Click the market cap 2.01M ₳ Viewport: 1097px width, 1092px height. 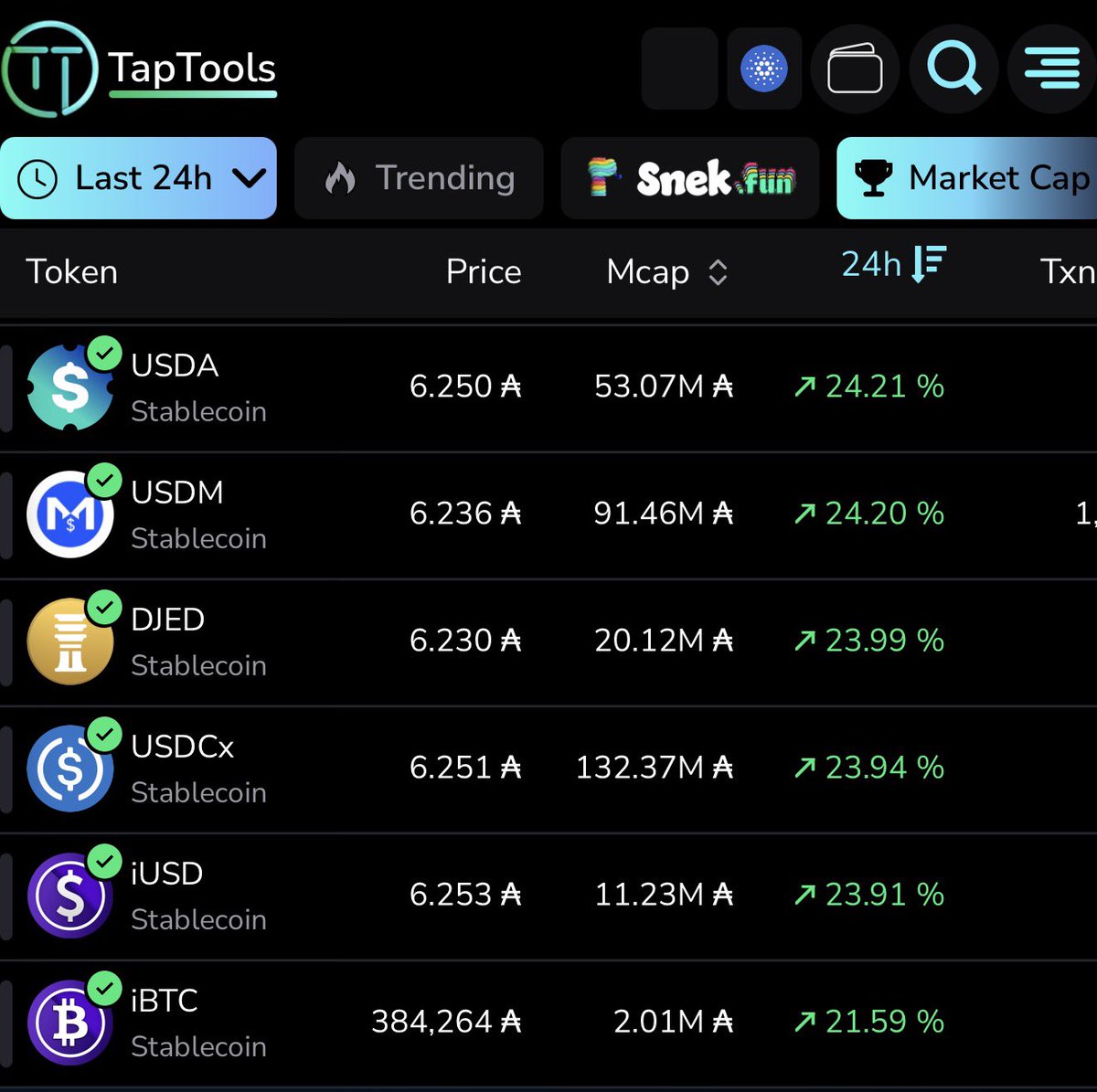[x=674, y=1022]
